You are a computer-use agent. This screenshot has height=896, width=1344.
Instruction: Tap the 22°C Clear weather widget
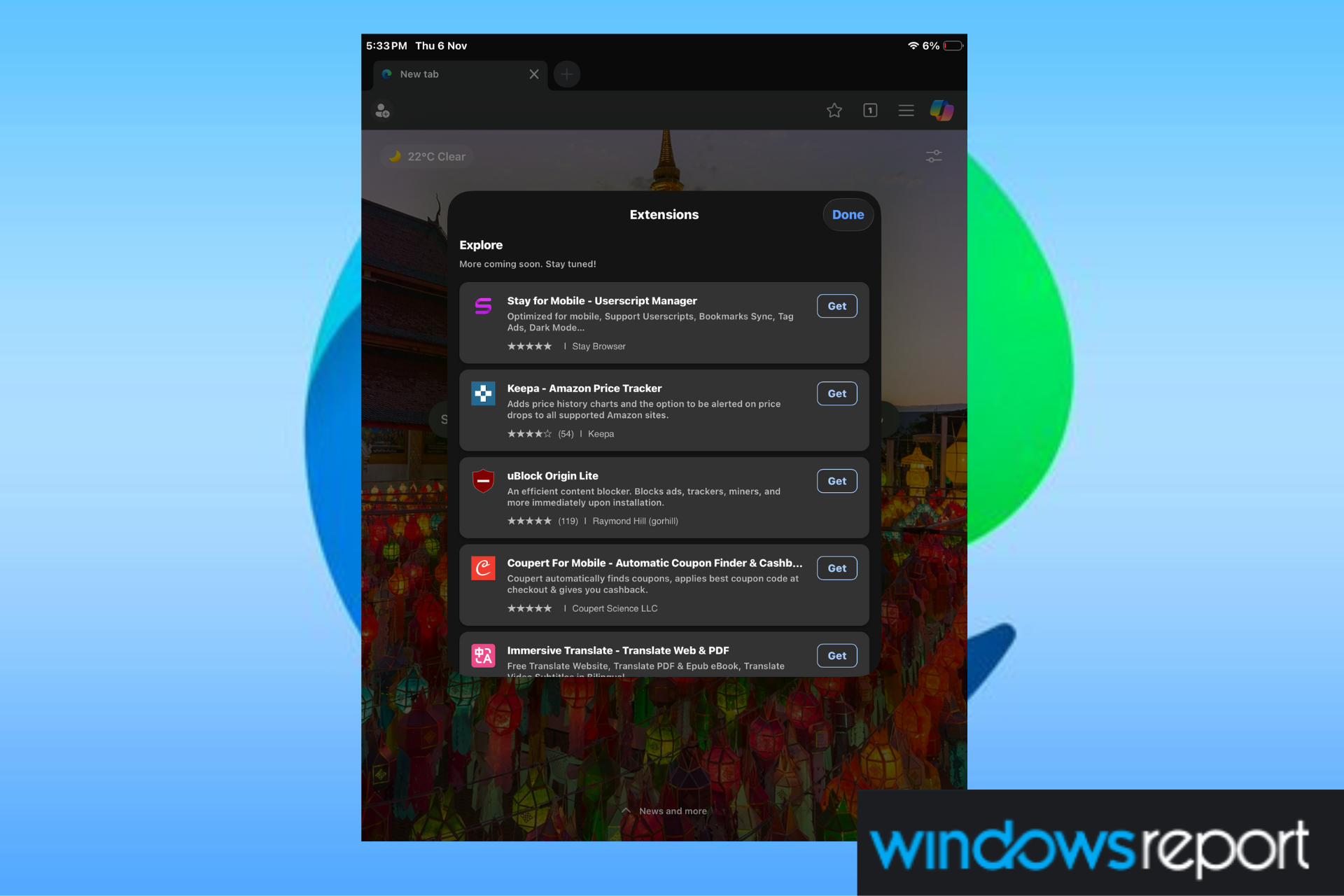click(x=426, y=156)
